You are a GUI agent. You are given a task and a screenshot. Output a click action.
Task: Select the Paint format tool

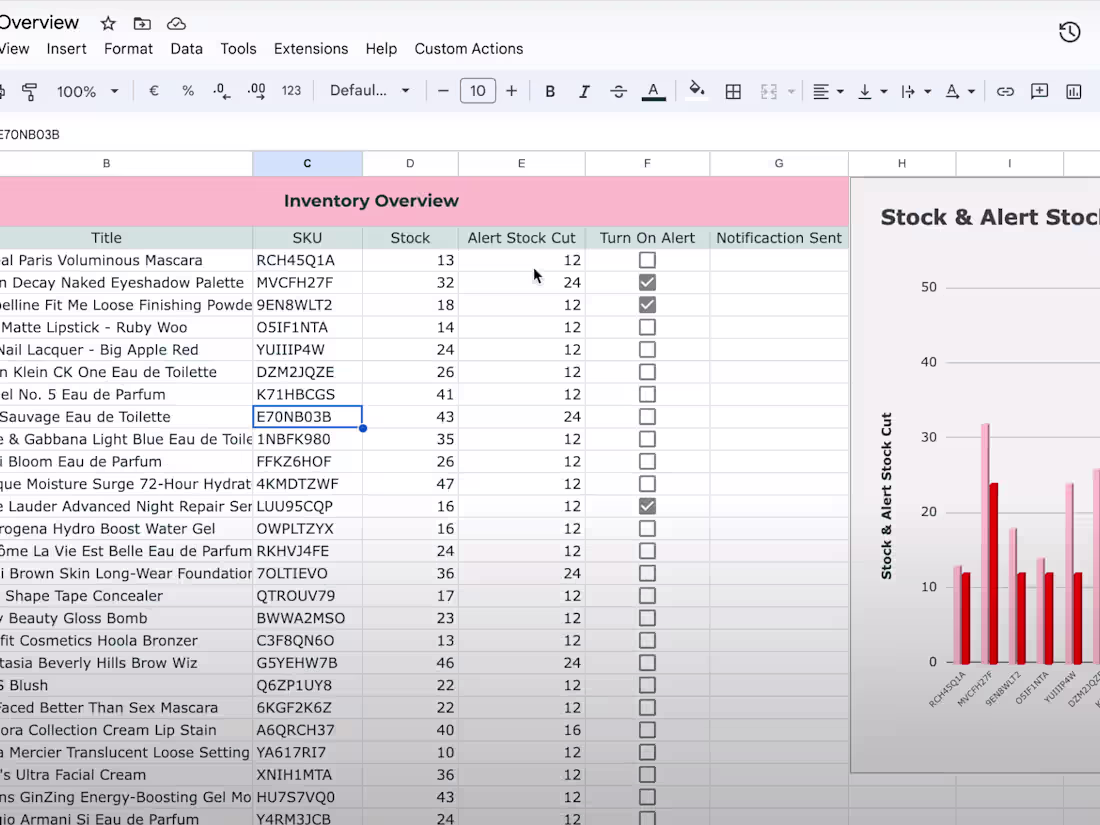coord(30,91)
